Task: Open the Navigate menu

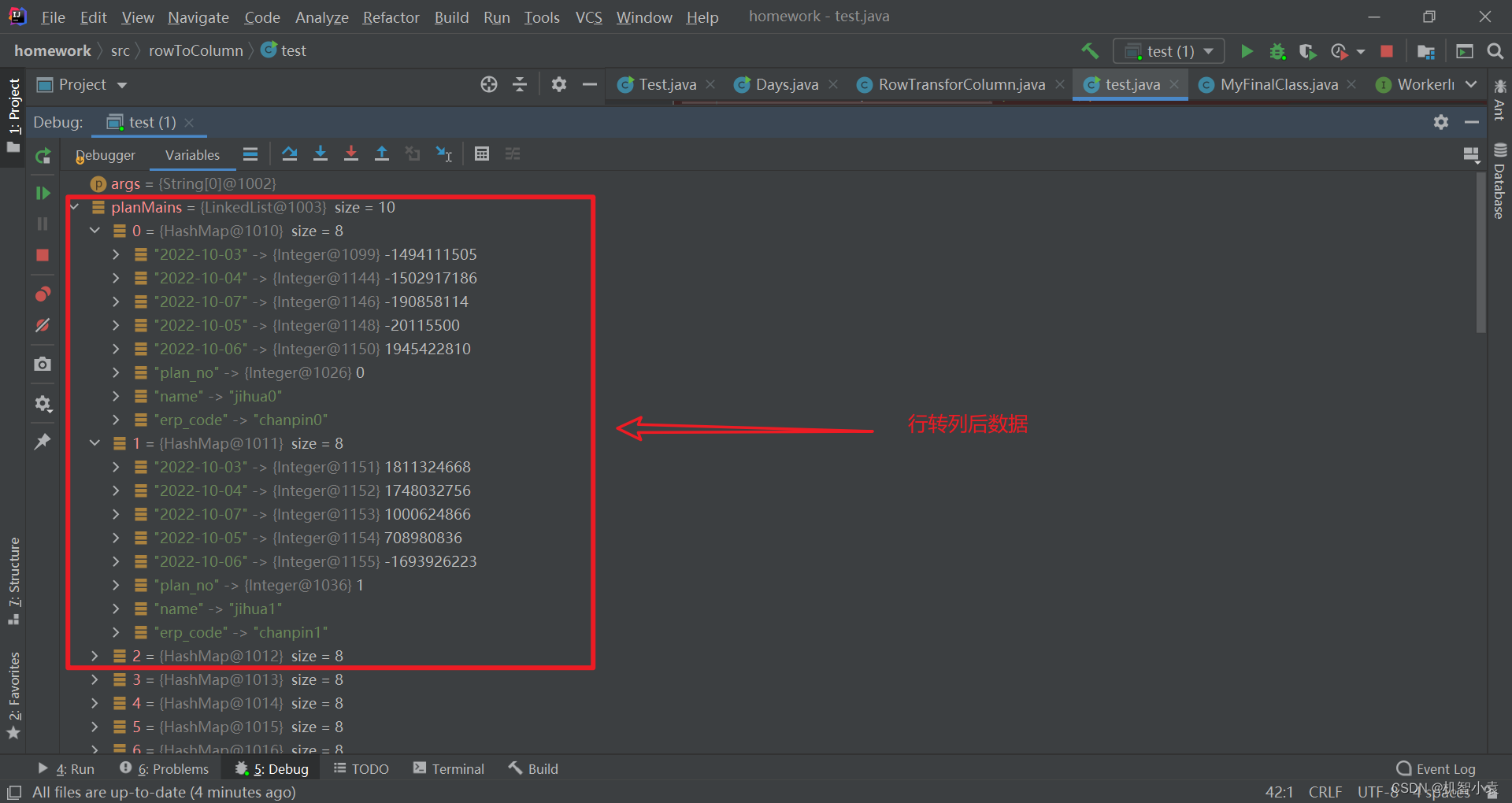Action: 198,17
